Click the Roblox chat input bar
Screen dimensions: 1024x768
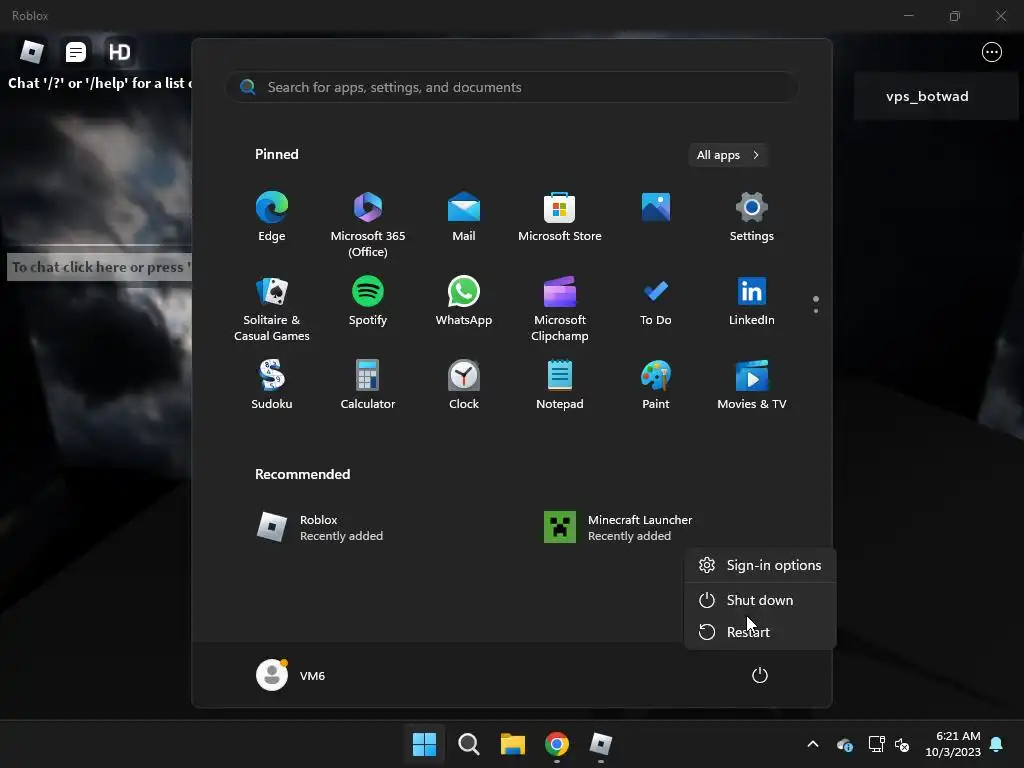point(99,267)
